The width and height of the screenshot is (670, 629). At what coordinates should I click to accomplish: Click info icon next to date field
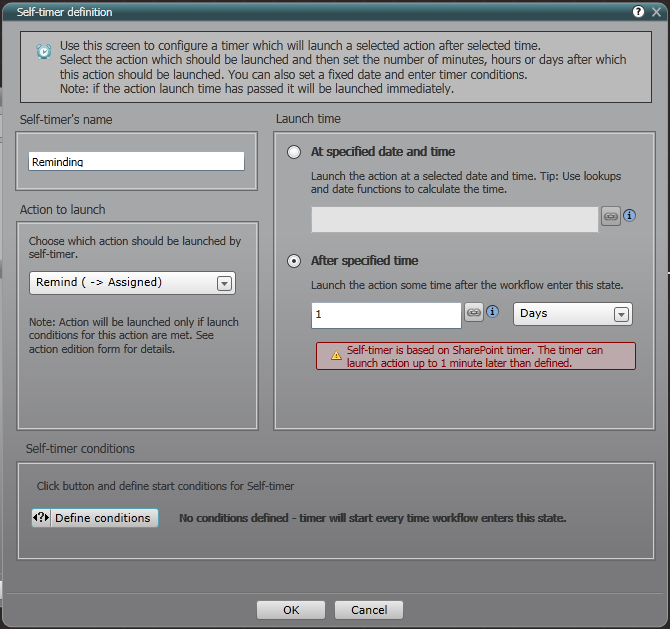[630, 216]
